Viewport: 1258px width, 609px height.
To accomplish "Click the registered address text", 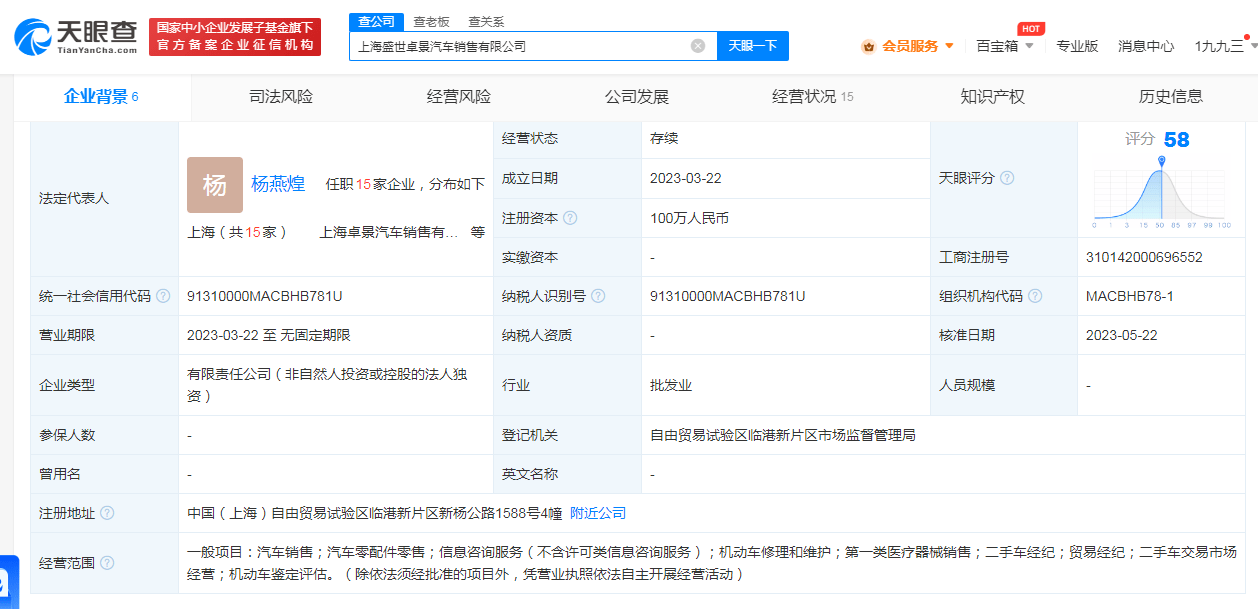I will point(375,513).
